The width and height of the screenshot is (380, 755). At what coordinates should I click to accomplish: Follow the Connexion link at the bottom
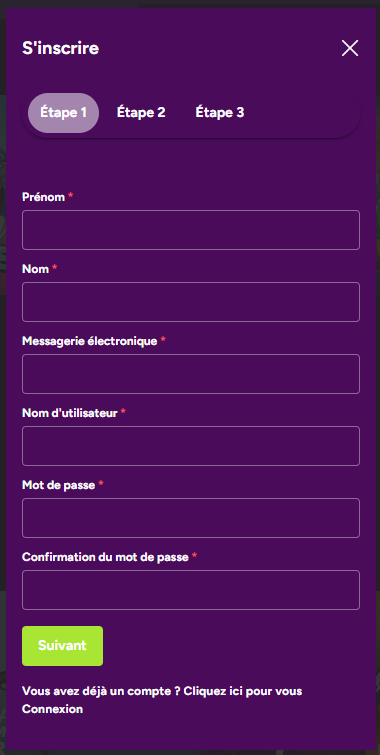tap(52, 709)
